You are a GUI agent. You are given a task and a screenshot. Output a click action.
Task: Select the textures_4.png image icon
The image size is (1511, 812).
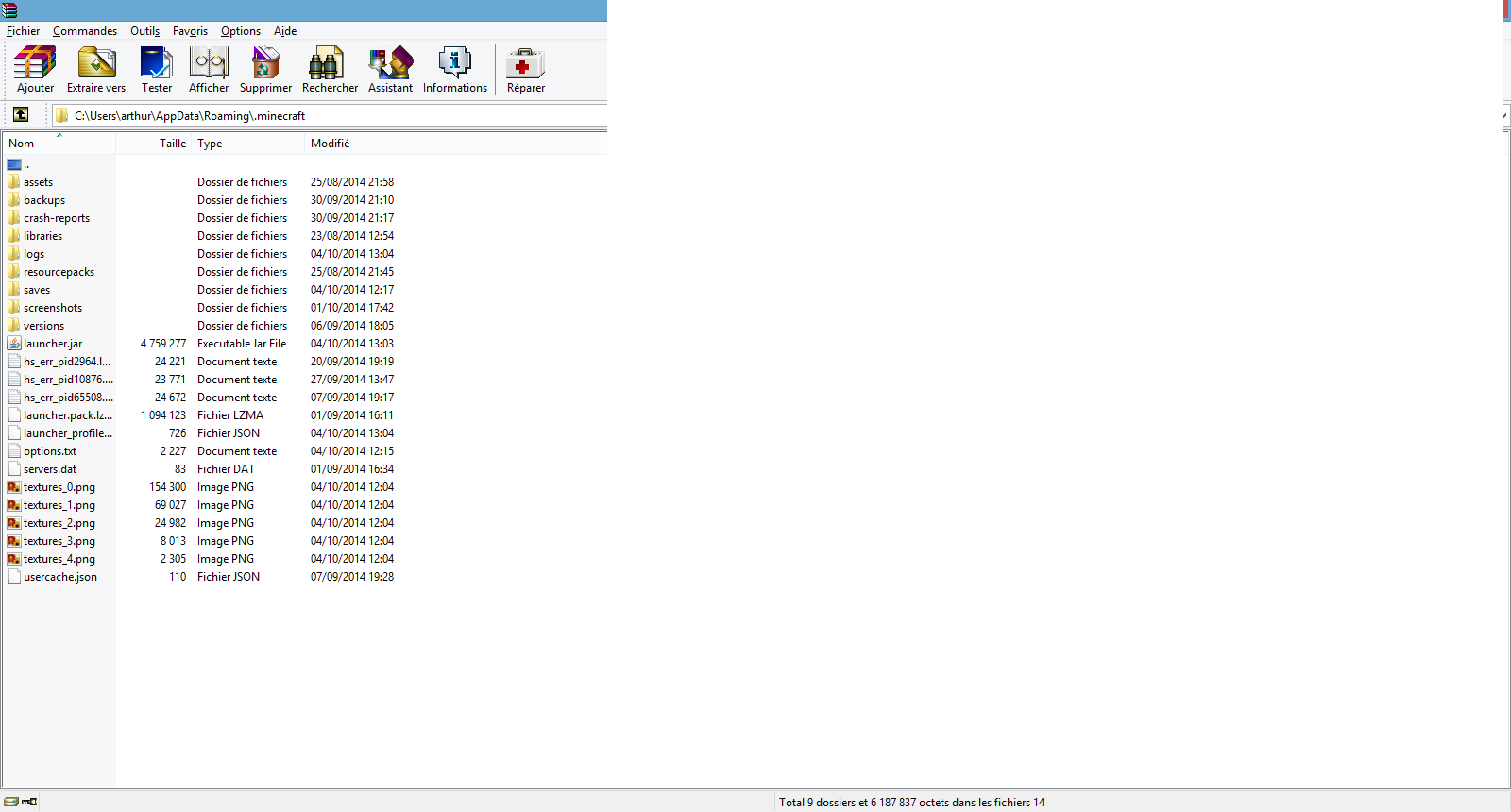tap(14, 559)
